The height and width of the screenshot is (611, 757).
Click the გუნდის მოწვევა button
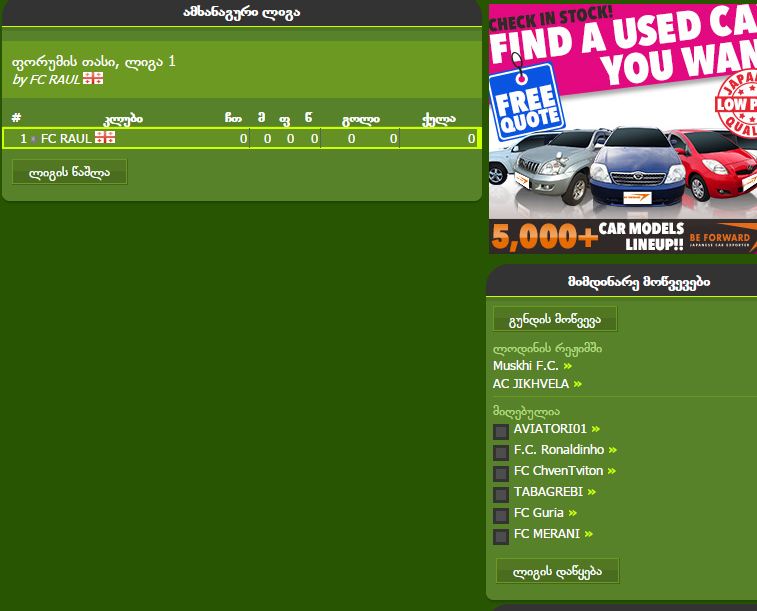tap(555, 319)
